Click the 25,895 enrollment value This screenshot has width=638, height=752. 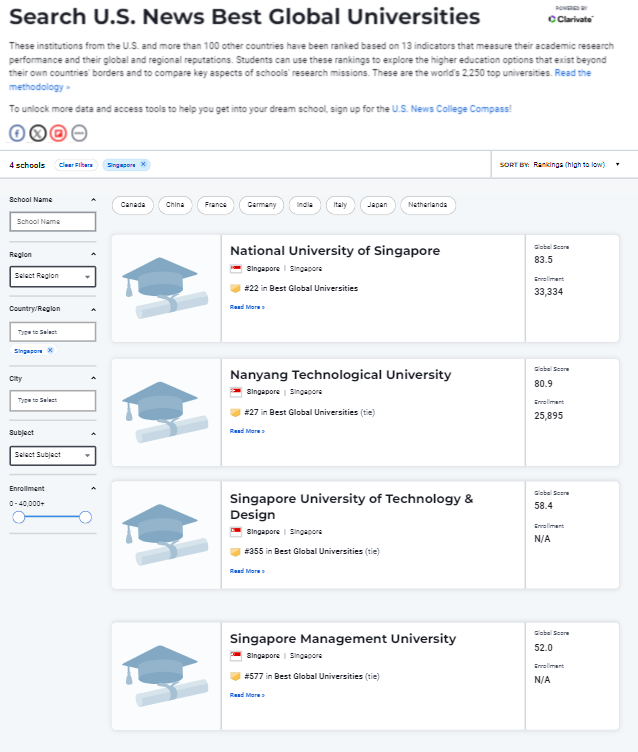pyautogui.click(x=549, y=416)
